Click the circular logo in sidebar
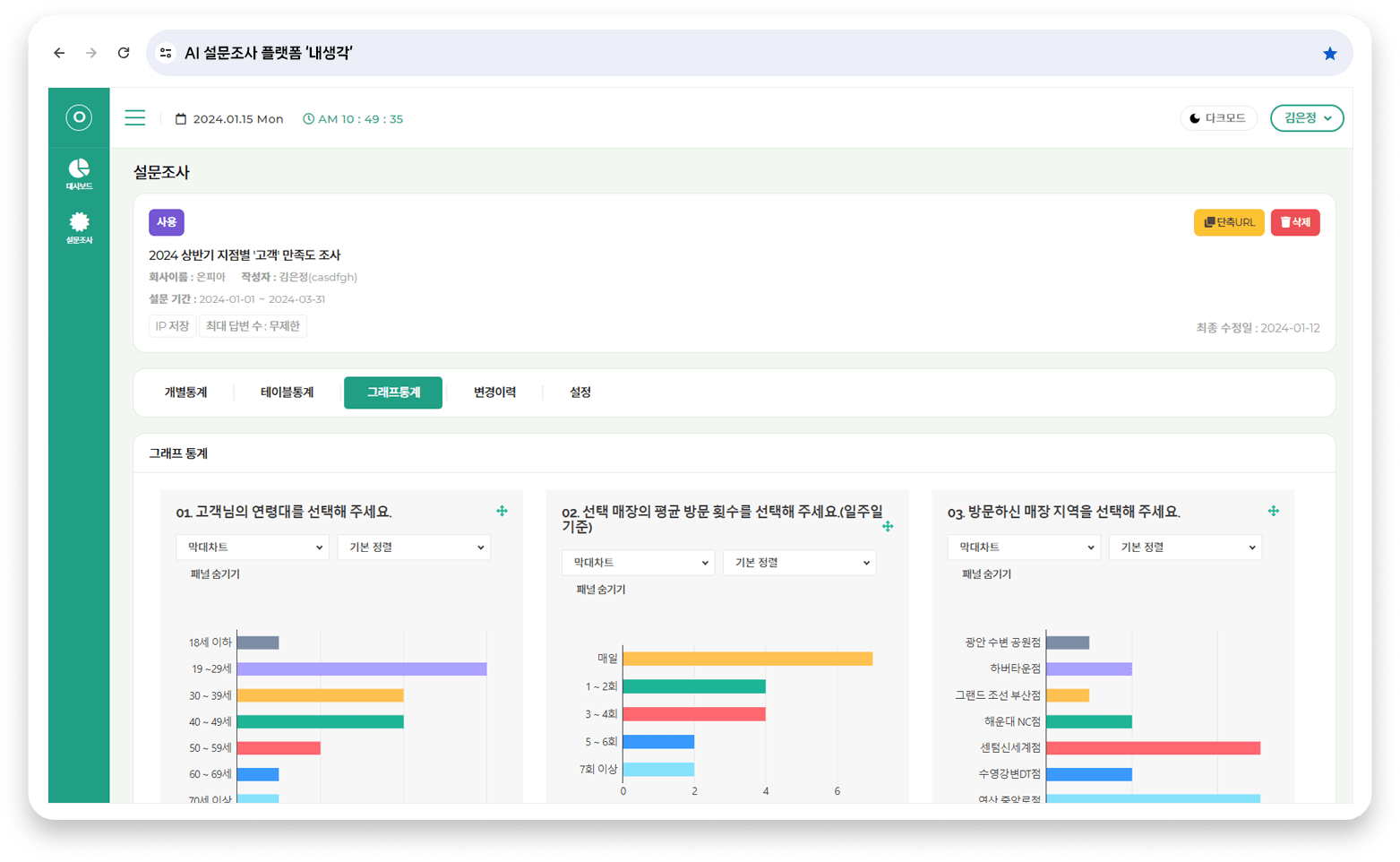The height and width of the screenshot is (862, 1400). (79, 117)
